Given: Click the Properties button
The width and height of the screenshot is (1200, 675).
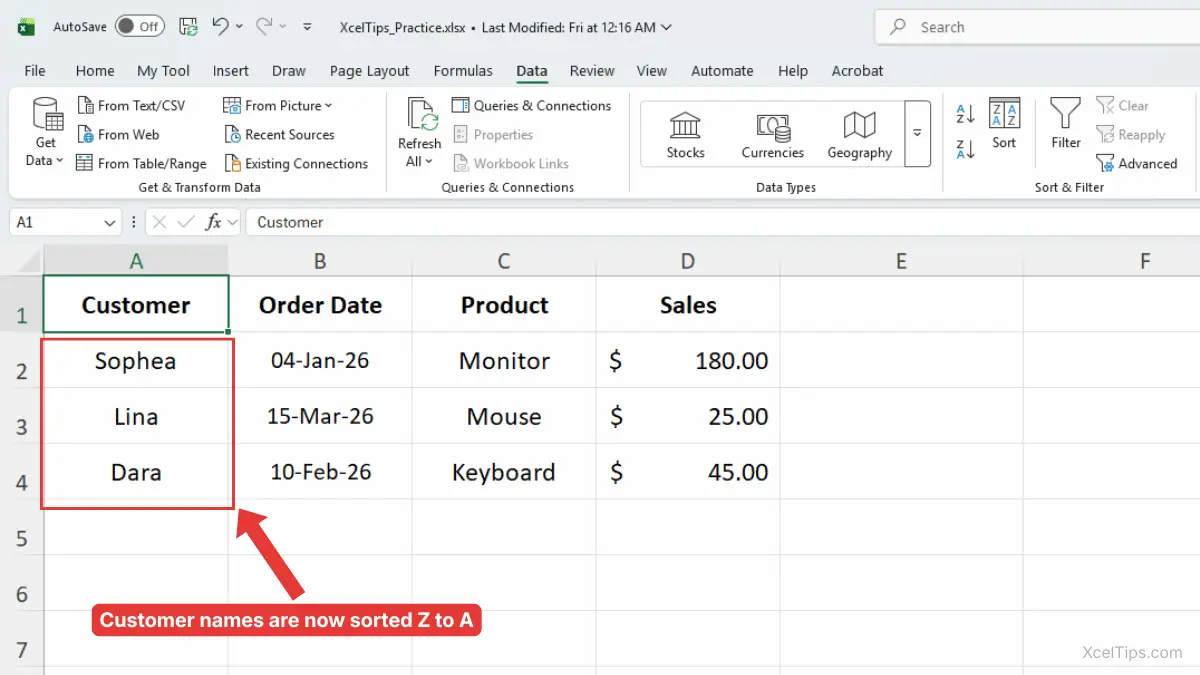Looking at the screenshot, I should (492, 135).
